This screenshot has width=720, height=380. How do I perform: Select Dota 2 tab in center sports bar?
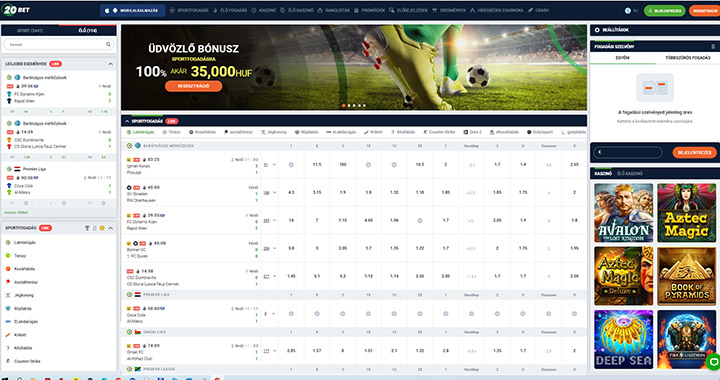point(472,132)
